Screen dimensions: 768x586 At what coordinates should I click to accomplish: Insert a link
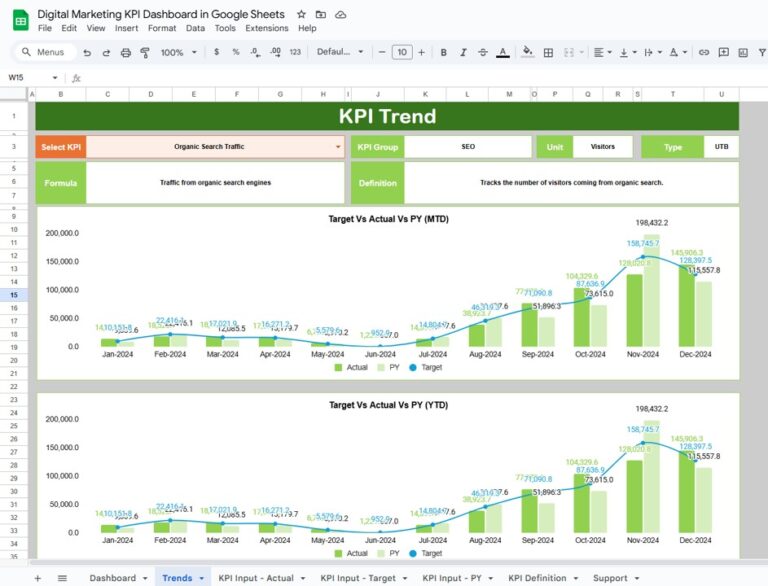tap(704, 52)
